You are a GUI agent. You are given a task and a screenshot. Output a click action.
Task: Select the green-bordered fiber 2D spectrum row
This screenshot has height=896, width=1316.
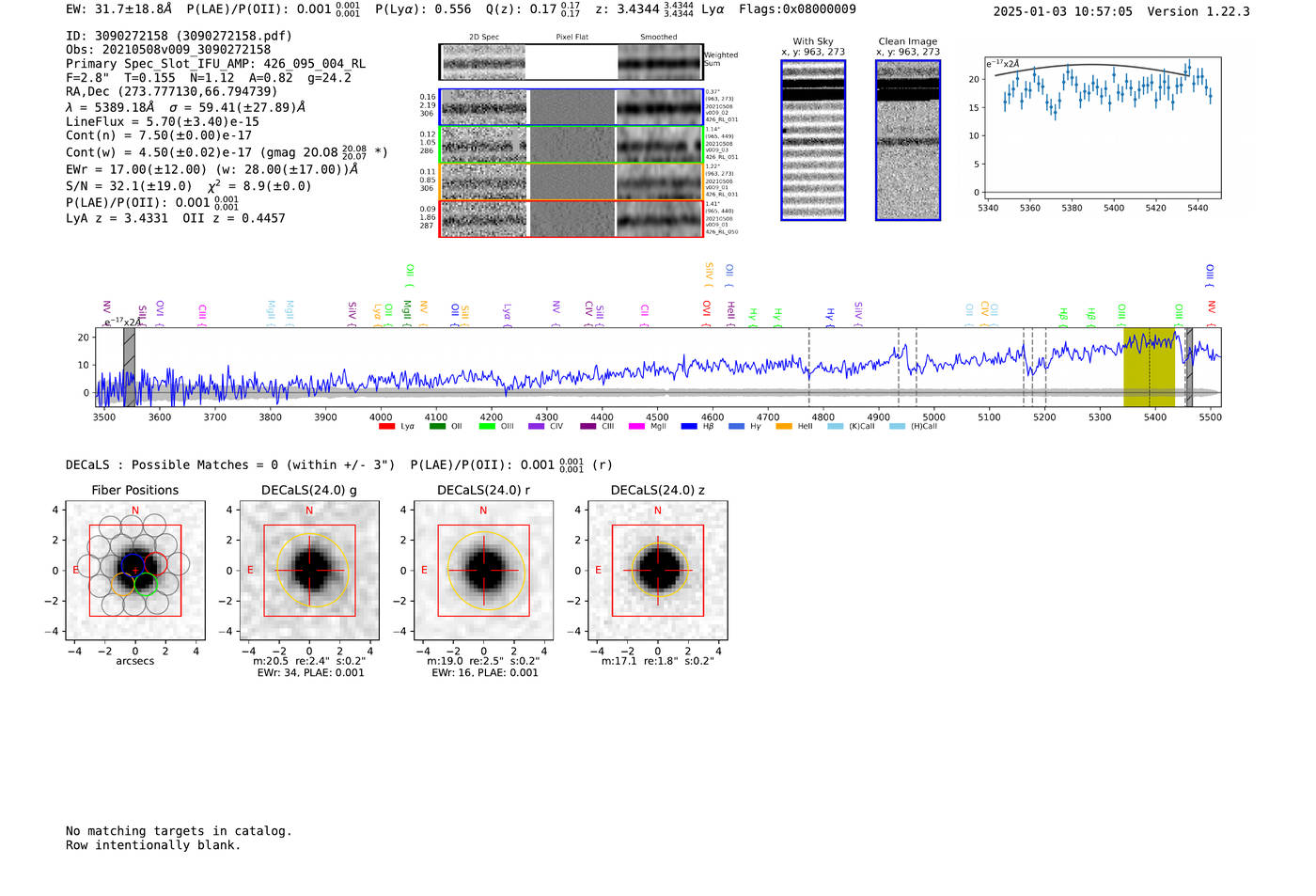tap(571, 145)
